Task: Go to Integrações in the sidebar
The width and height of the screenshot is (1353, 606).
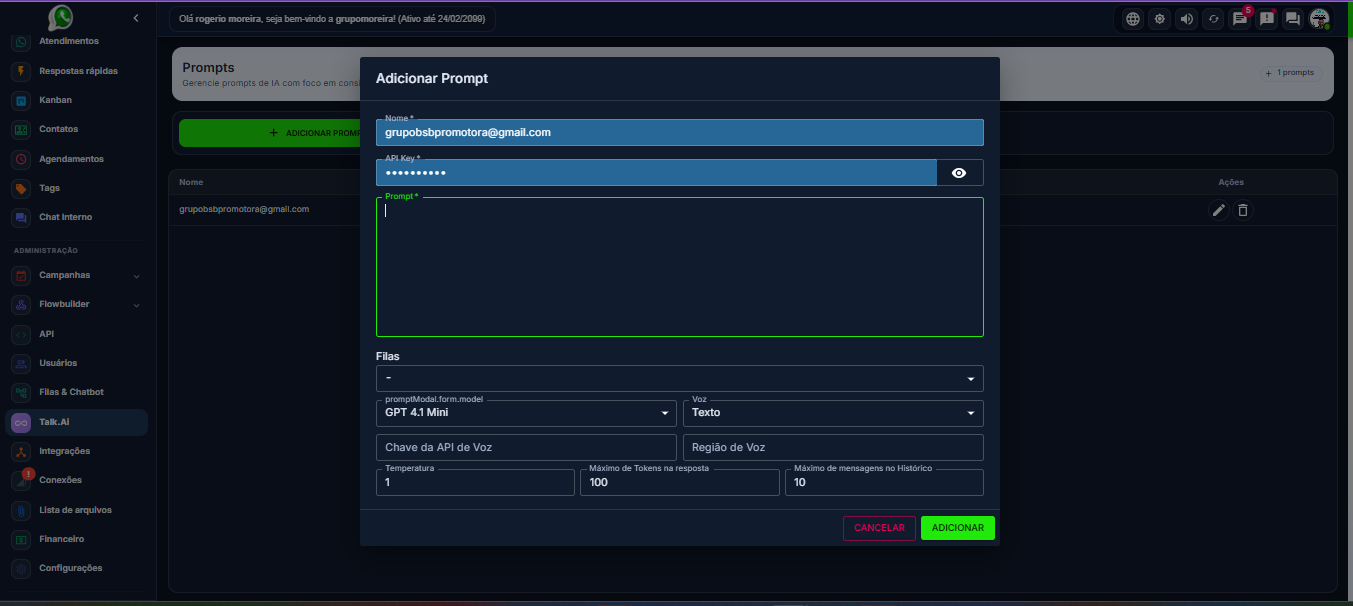Action: [x=64, y=451]
